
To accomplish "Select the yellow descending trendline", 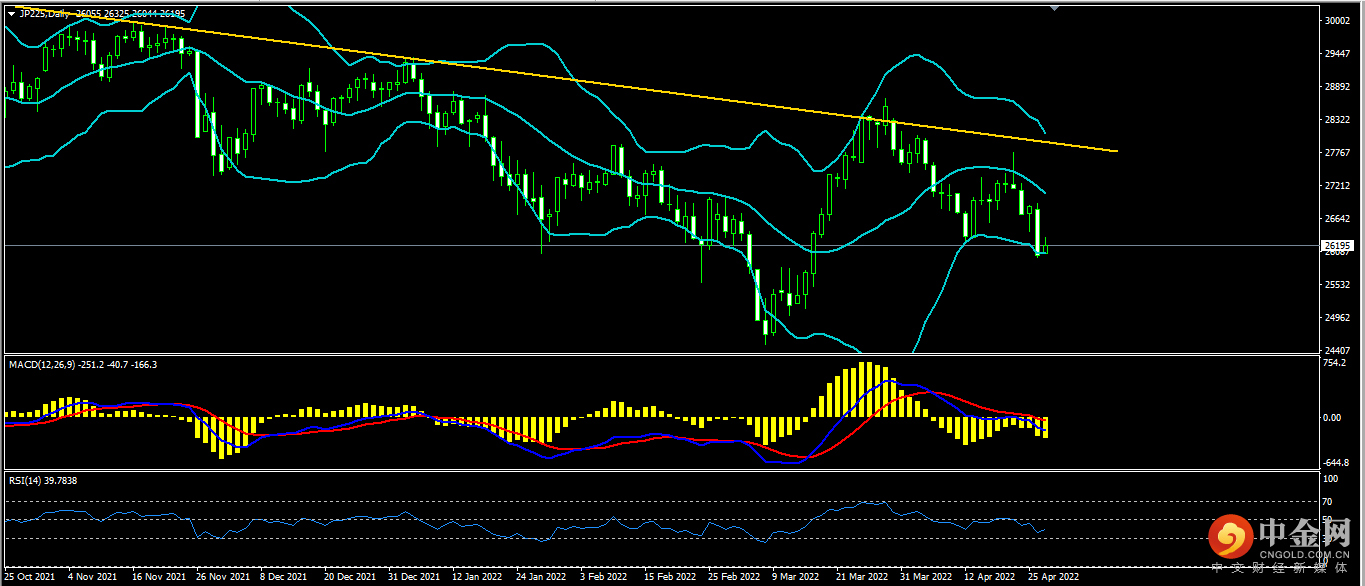I will [600, 84].
